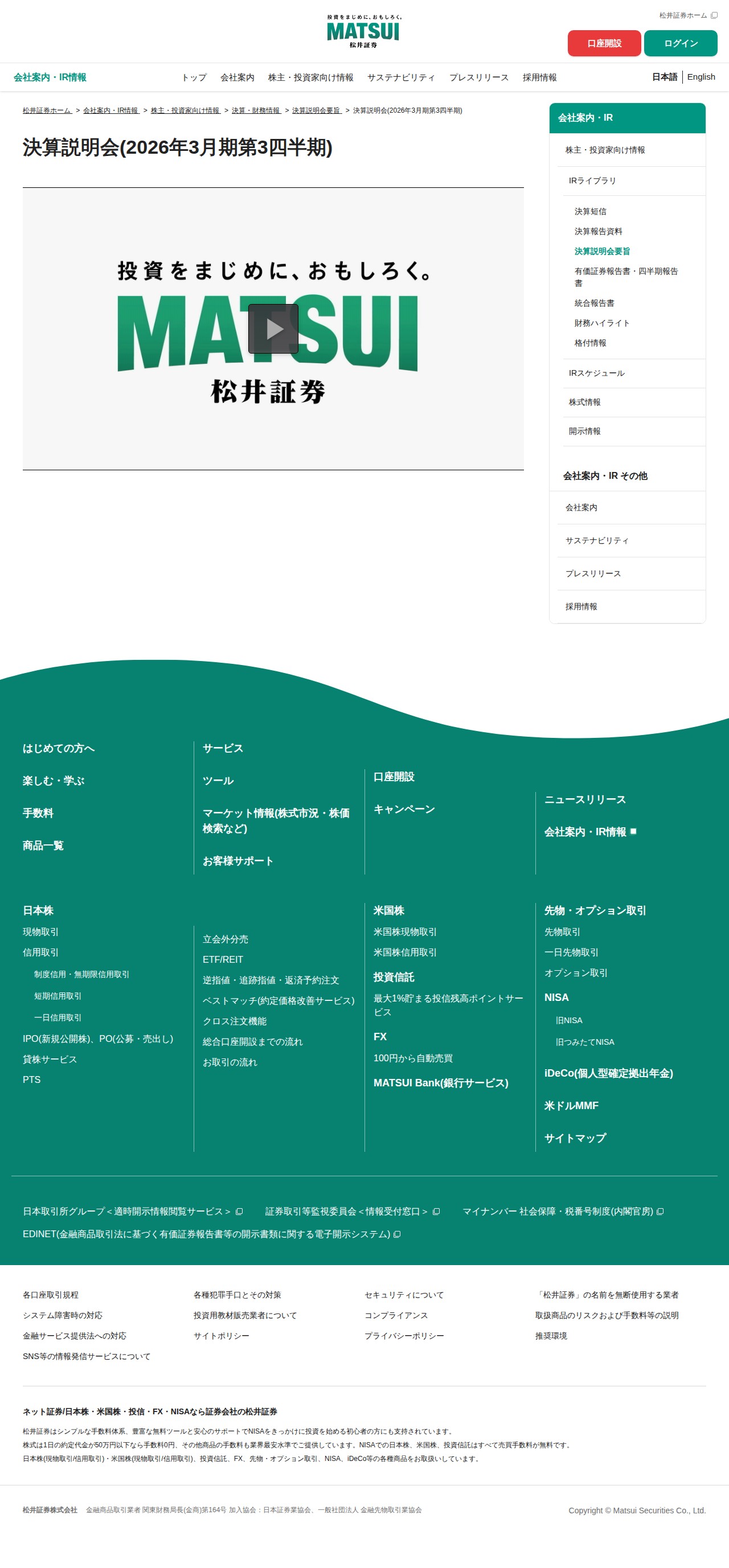Click 旧つみたてNISA footer link

point(585,1042)
